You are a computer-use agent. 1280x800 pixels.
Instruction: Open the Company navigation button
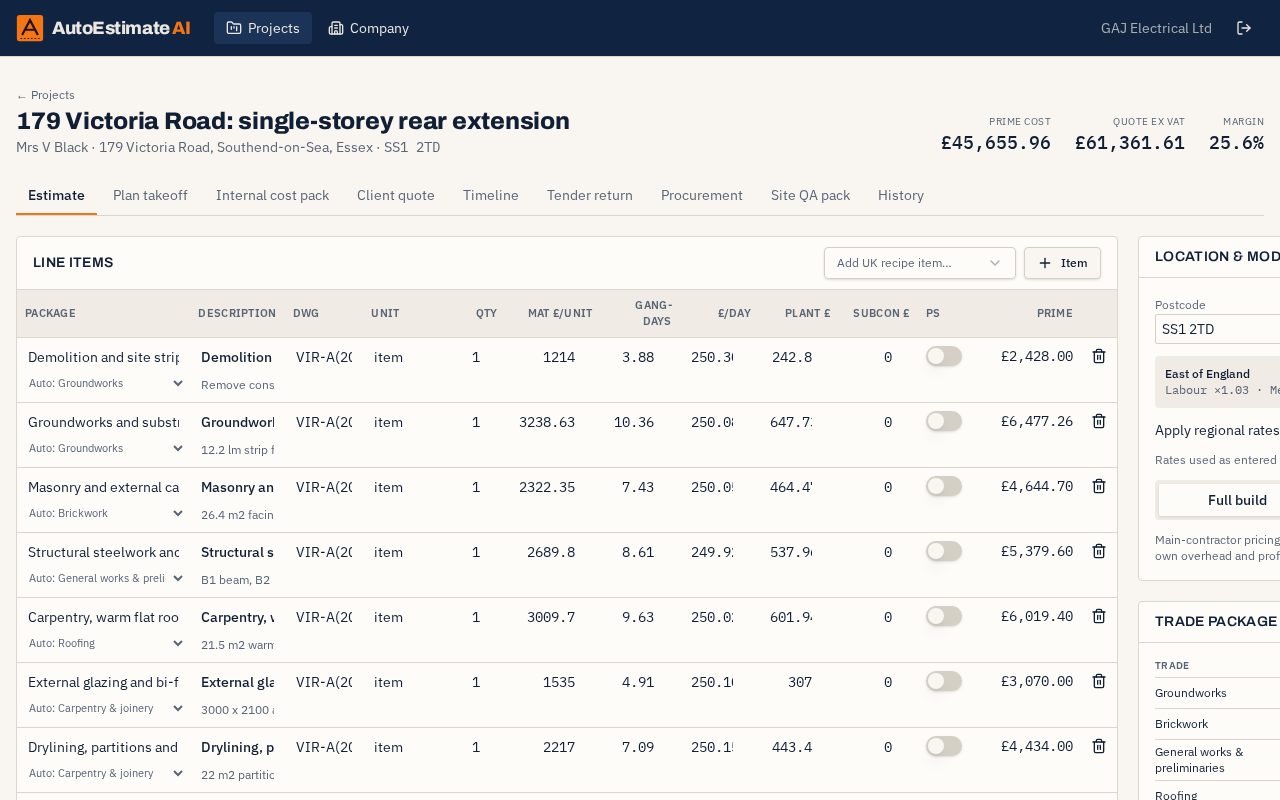(369, 28)
